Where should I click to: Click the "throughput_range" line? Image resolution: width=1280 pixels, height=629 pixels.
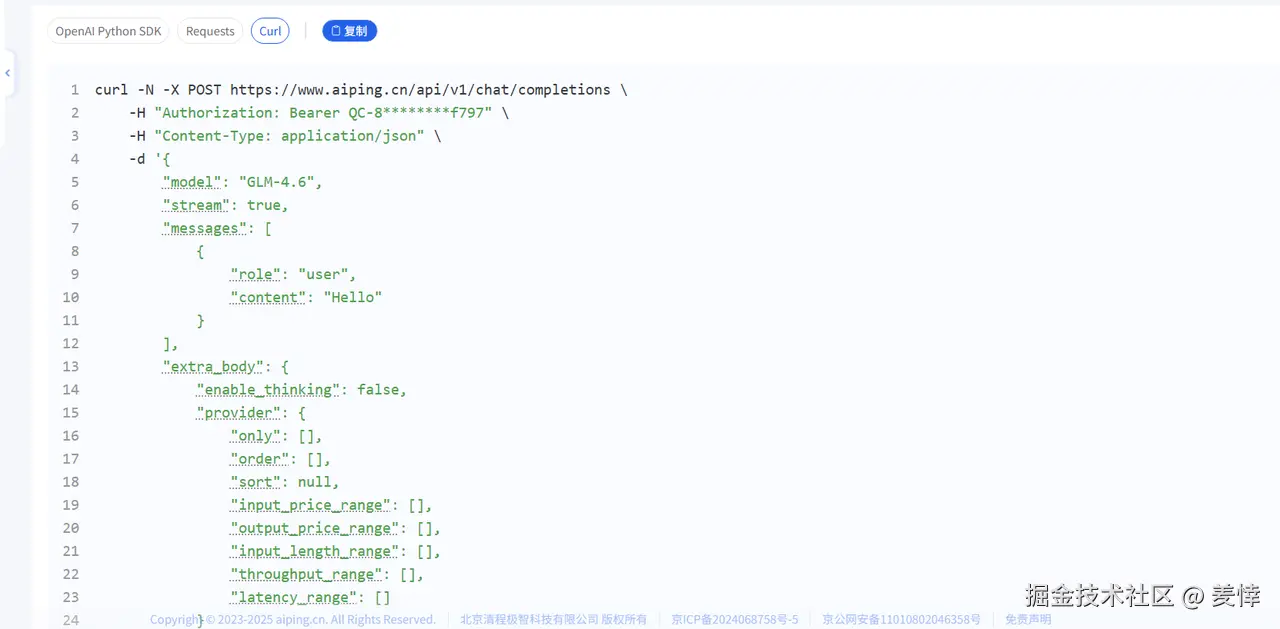pyautogui.click(x=328, y=574)
